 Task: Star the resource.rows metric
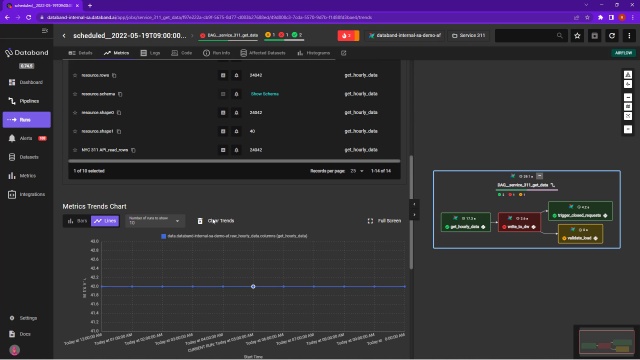coord(75,75)
